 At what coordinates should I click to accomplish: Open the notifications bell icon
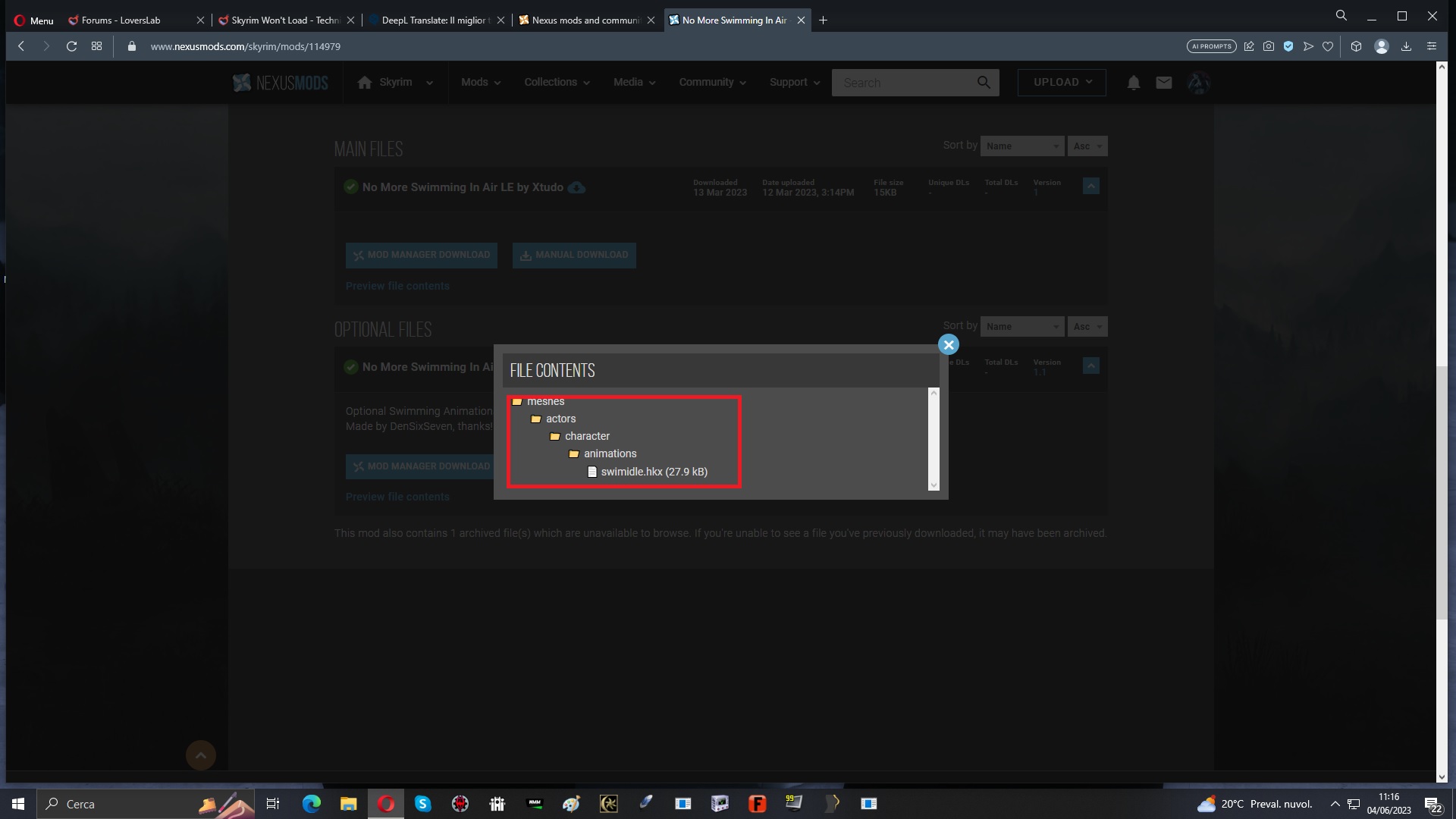pyautogui.click(x=1133, y=83)
